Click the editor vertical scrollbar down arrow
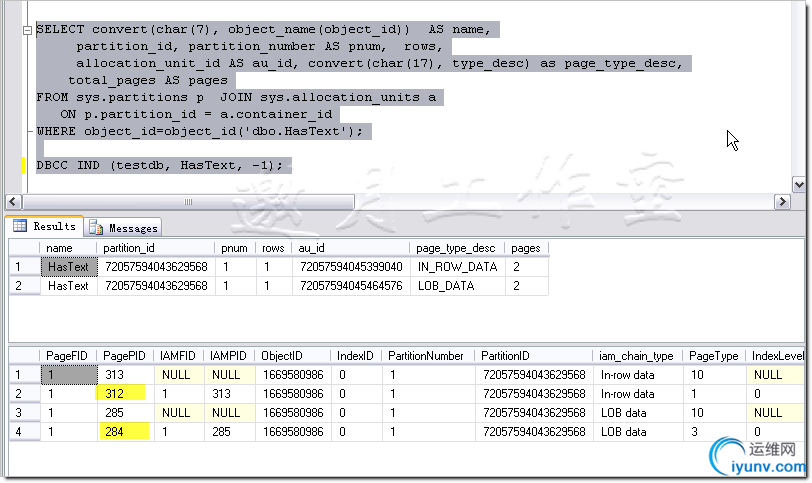This screenshot has height=483, width=812. point(799,184)
